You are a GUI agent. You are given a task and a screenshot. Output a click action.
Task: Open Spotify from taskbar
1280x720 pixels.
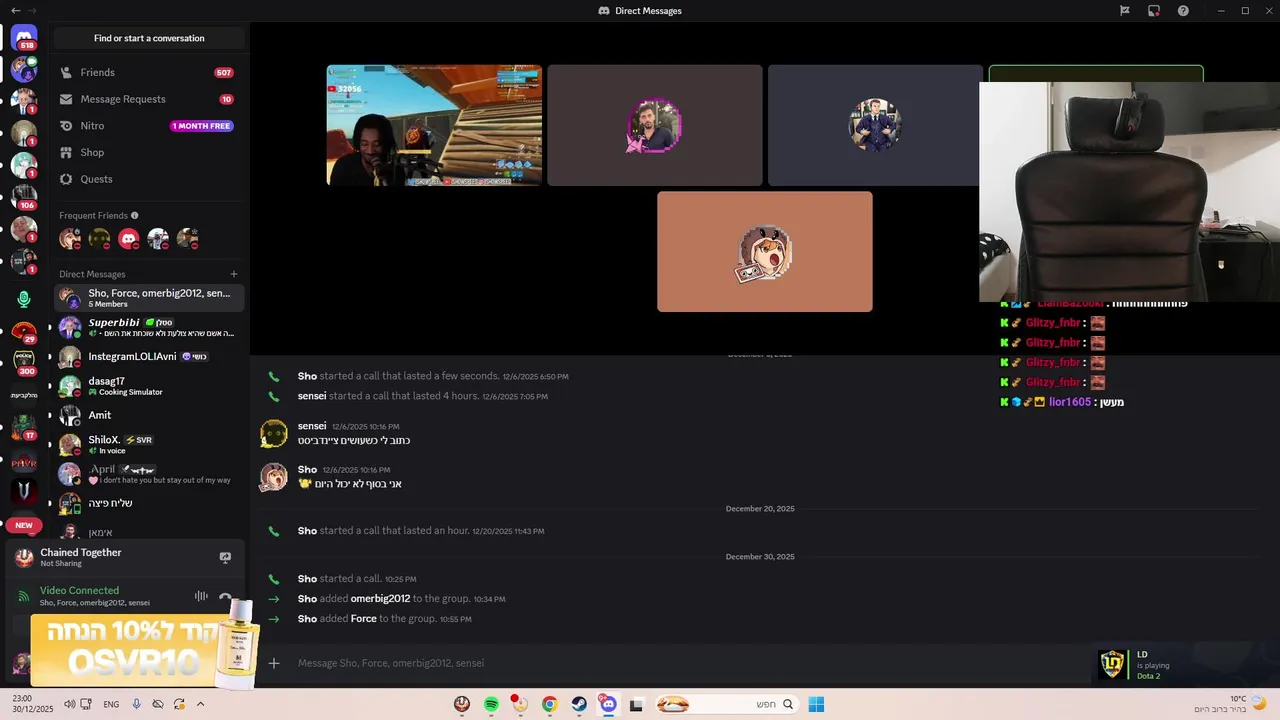[x=491, y=704]
